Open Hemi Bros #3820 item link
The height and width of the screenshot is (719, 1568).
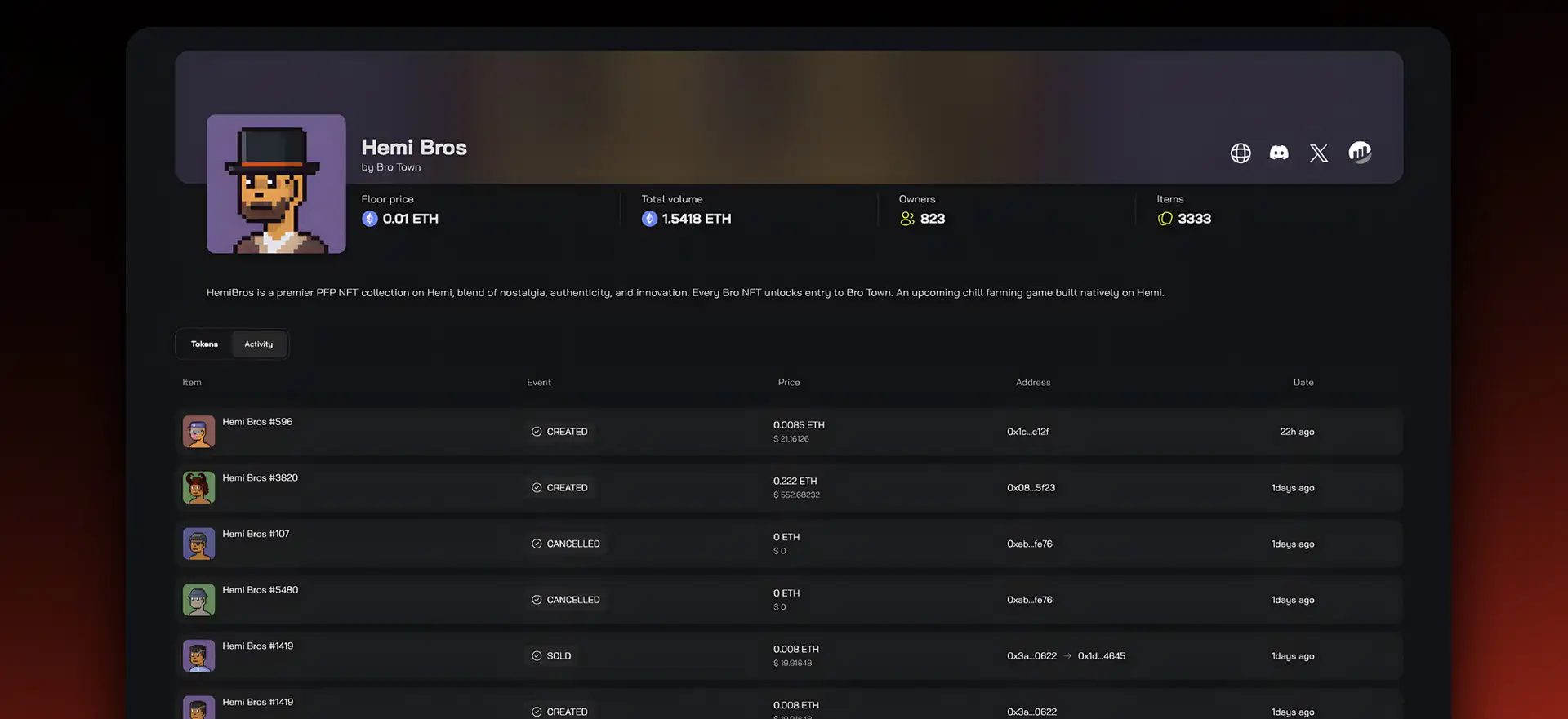click(x=260, y=477)
